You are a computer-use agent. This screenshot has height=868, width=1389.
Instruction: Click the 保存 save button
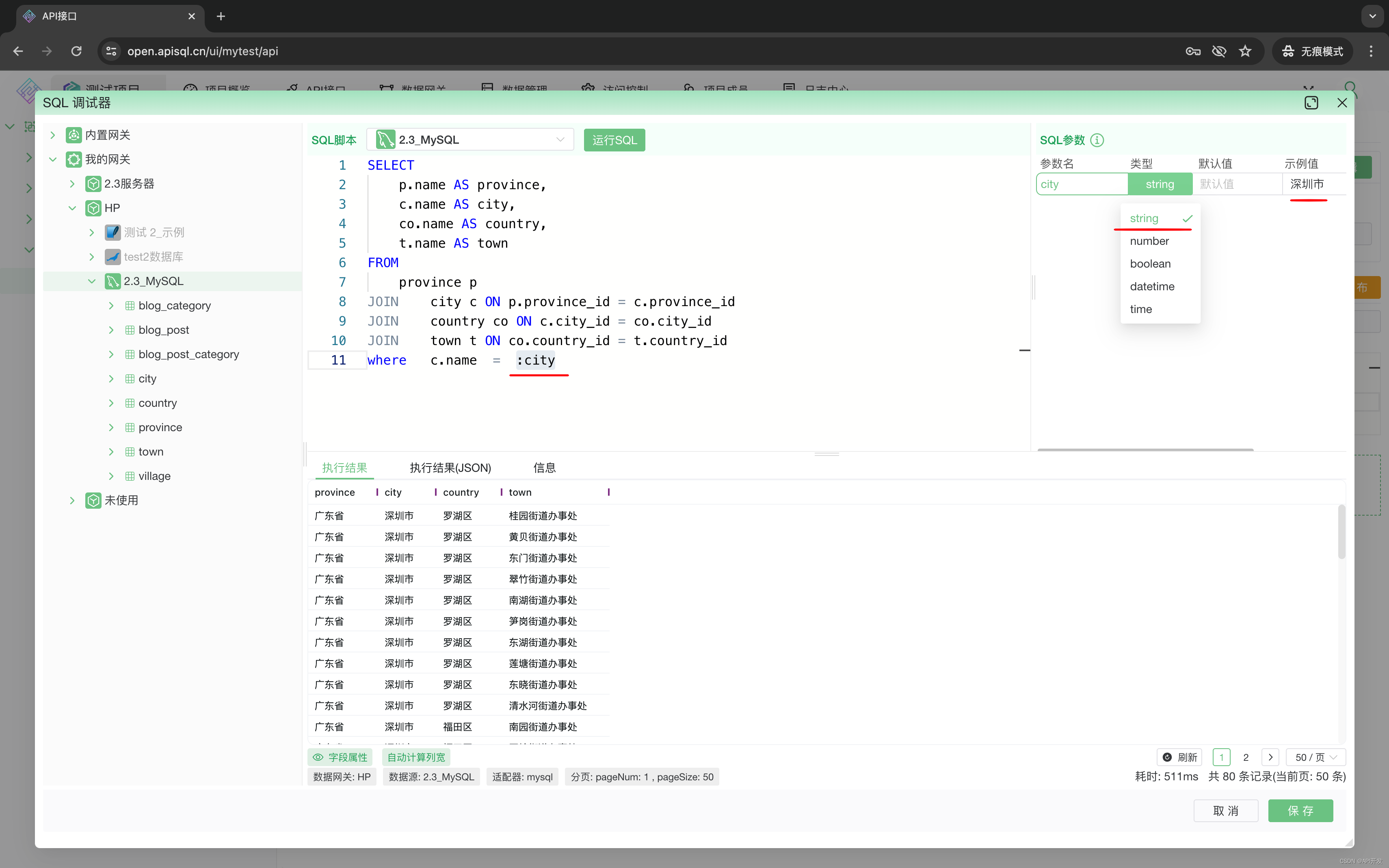[x=1300, y=811]
